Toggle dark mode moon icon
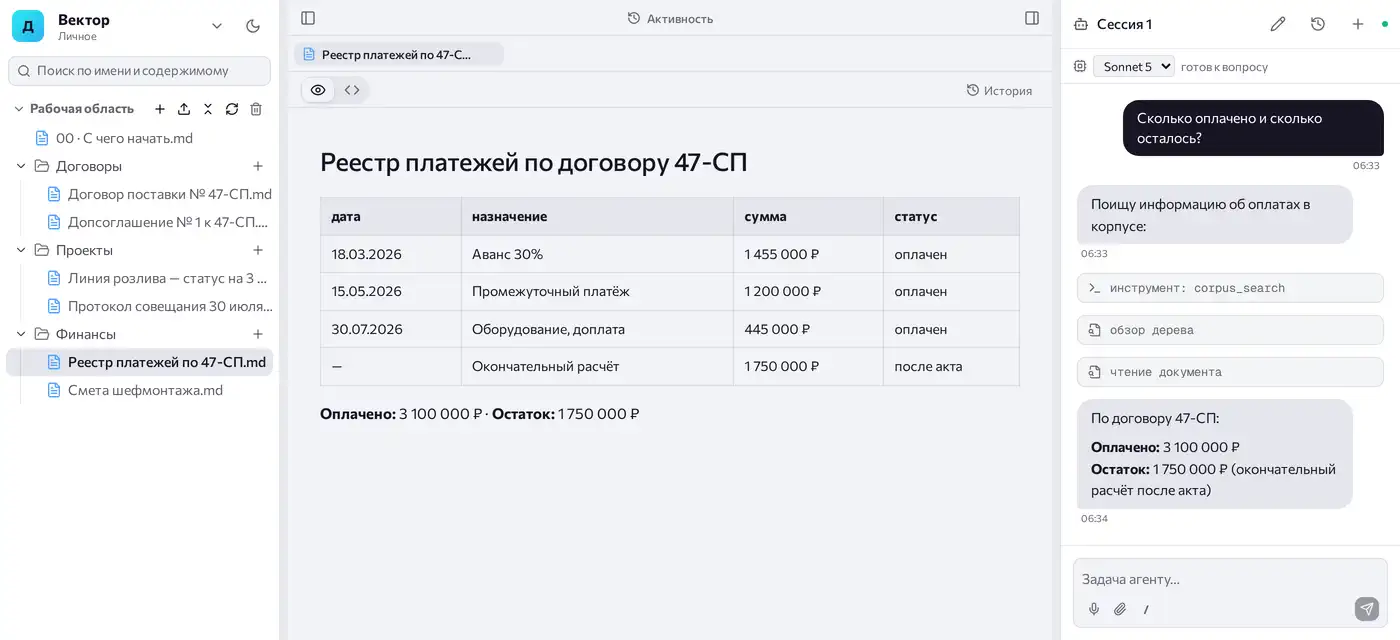1400x640 pixels. pyautogui.click(x=253, y=26)
